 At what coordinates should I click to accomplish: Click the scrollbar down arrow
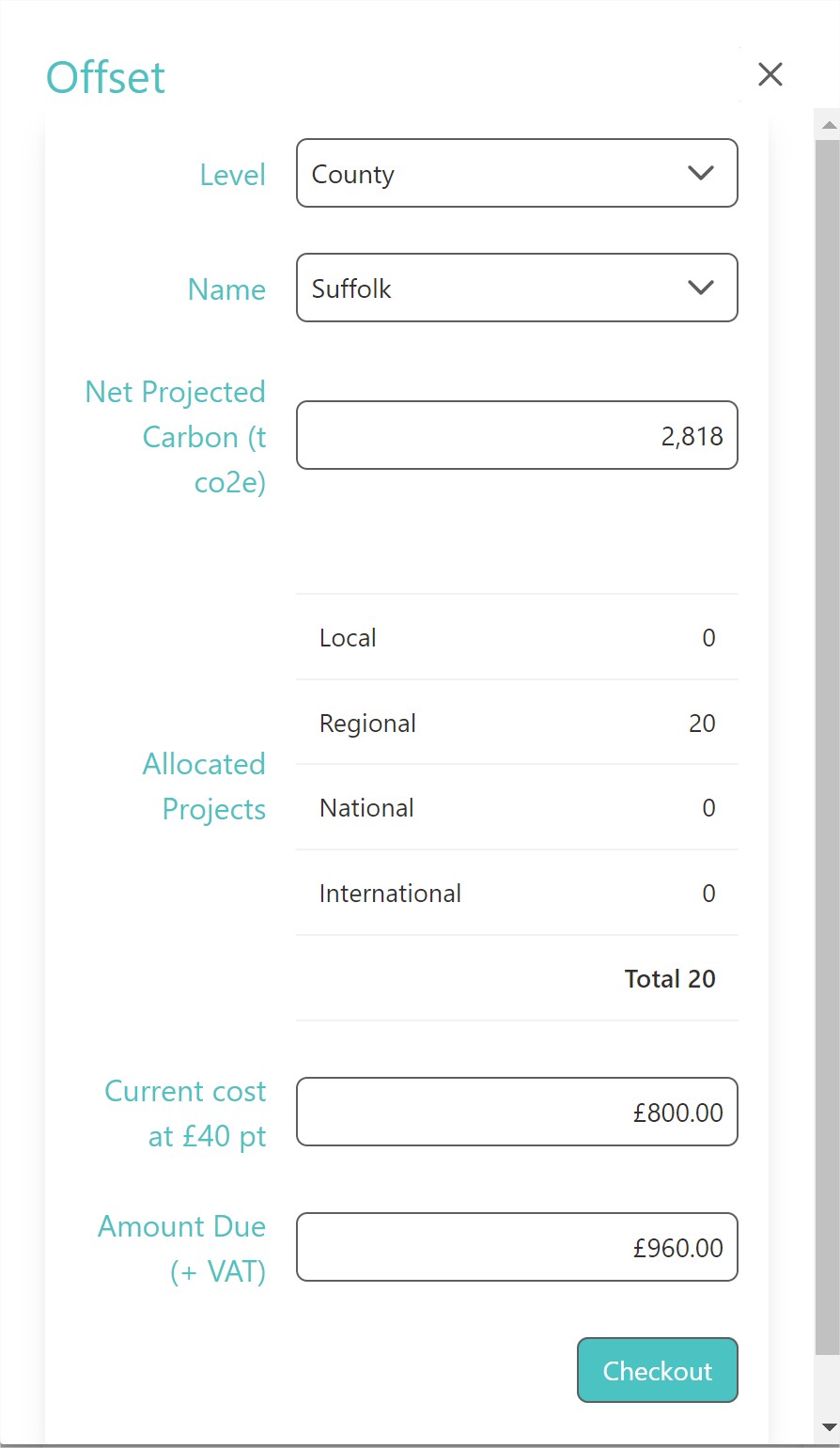click(829, 1427)
